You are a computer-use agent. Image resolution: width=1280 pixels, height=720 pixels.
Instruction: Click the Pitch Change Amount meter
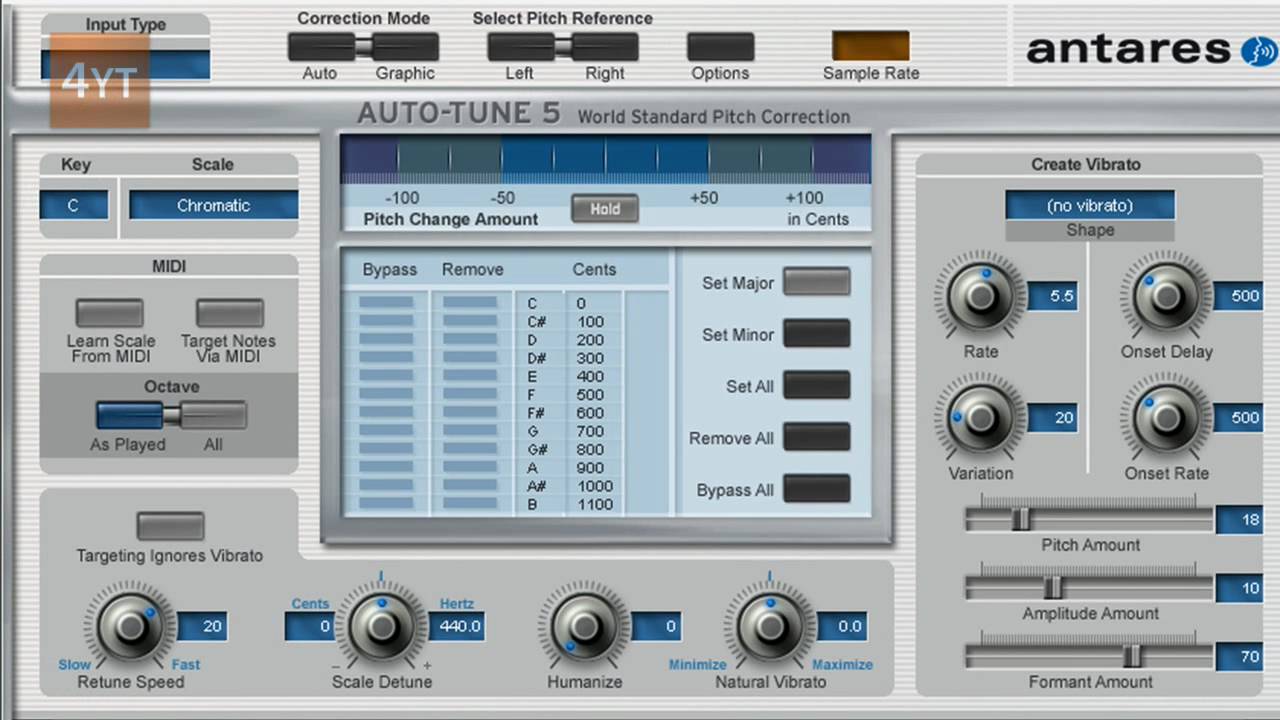pyautogui.click(x=606, y=159)
